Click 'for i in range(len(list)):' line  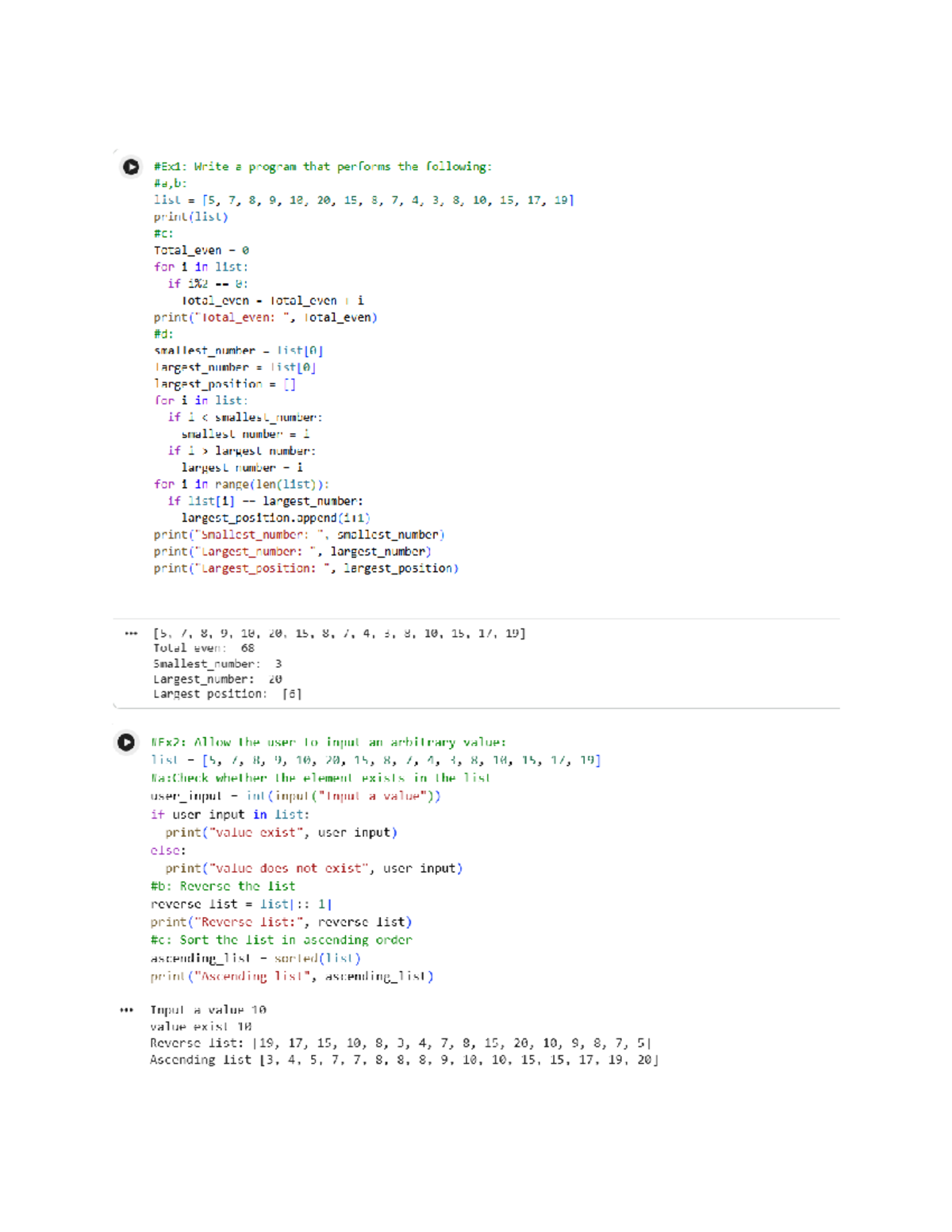tap(242, 484)
